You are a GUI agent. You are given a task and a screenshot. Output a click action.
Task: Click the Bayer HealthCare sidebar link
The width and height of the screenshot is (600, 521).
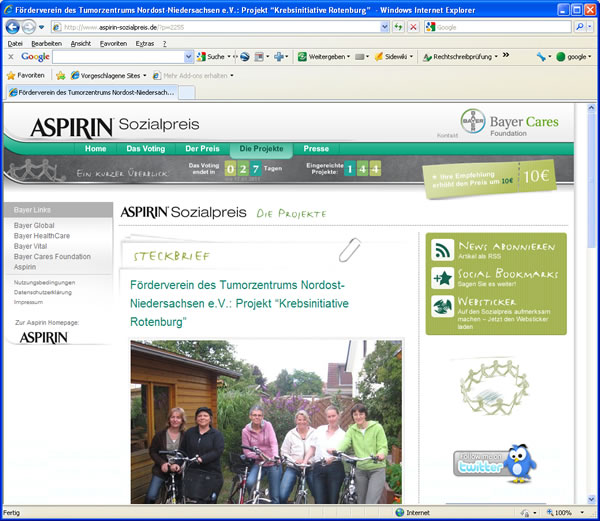click(42, 236)
